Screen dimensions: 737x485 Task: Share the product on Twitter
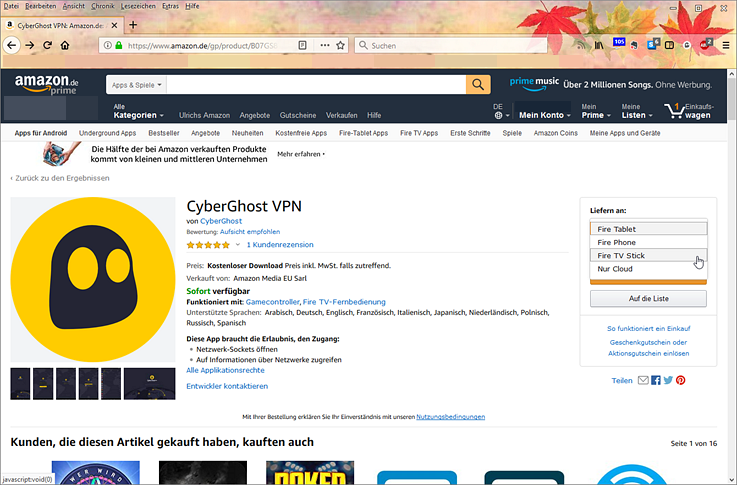coord(668,380)
